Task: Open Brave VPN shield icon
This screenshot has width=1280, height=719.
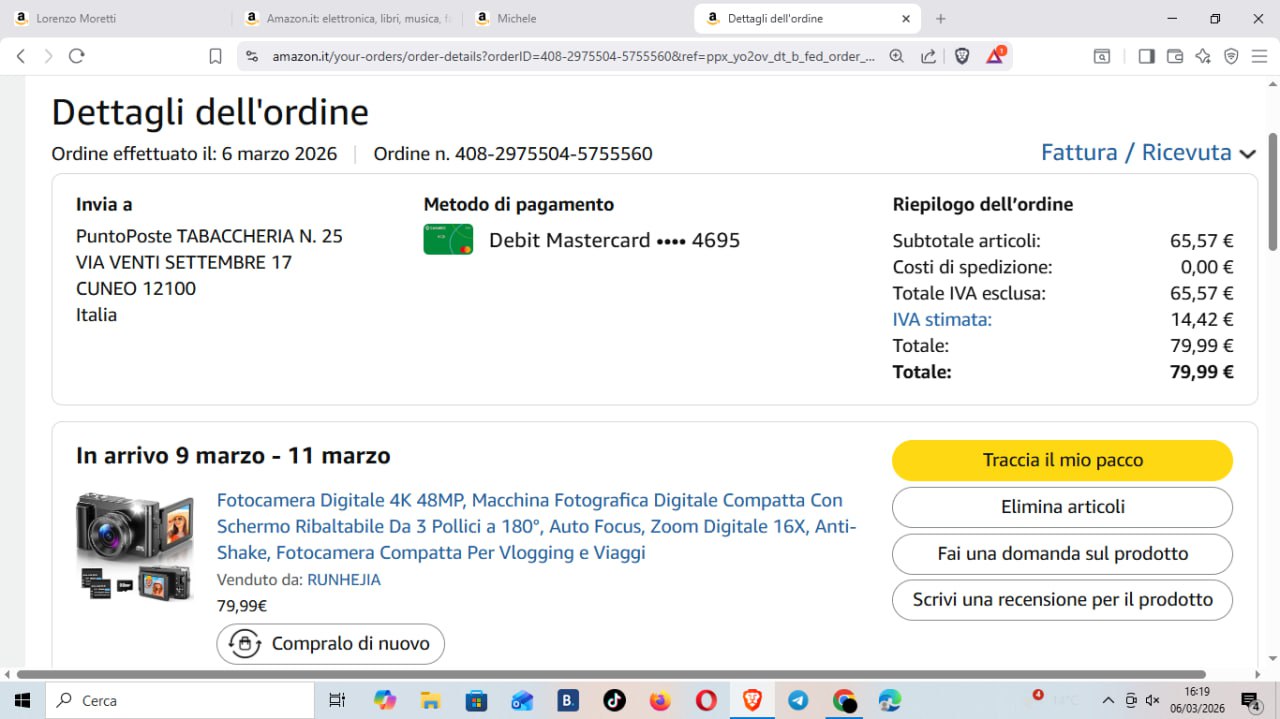Action: [1231, 56]
